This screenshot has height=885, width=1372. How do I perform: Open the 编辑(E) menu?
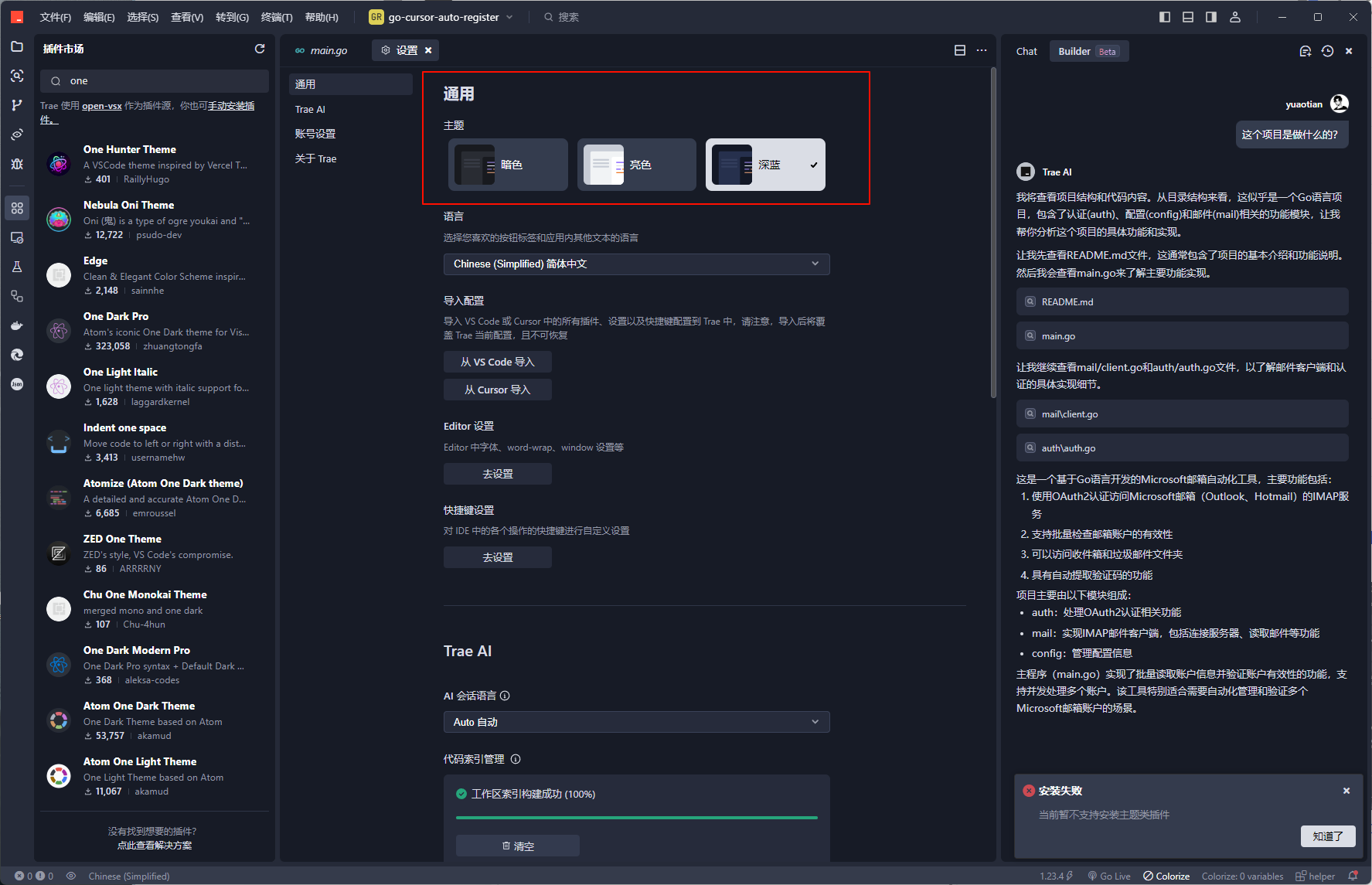(x=99, y=17)
